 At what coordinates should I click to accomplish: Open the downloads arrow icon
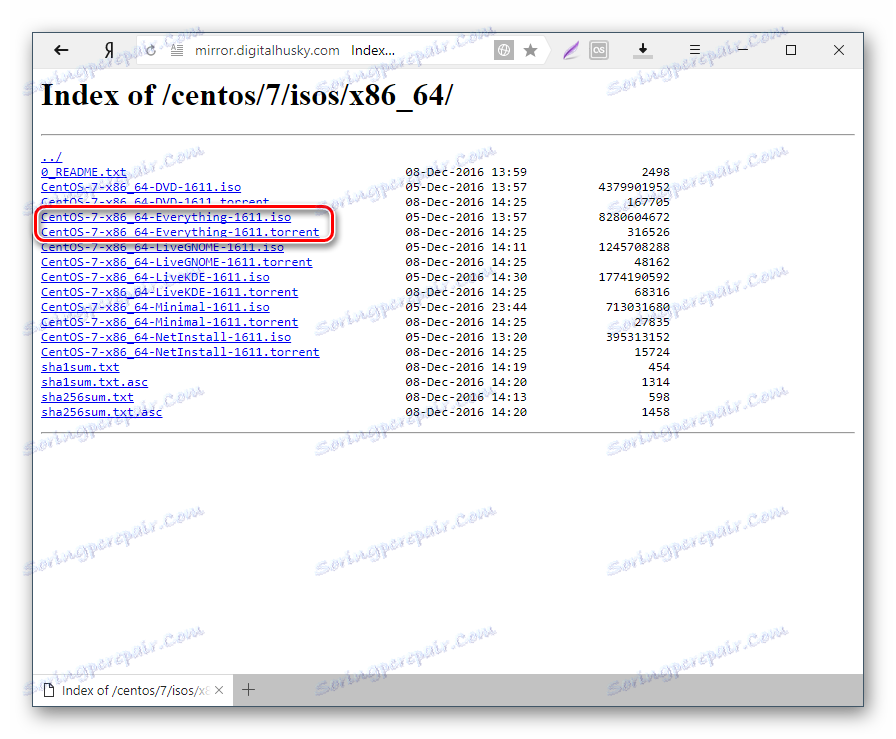643,49
